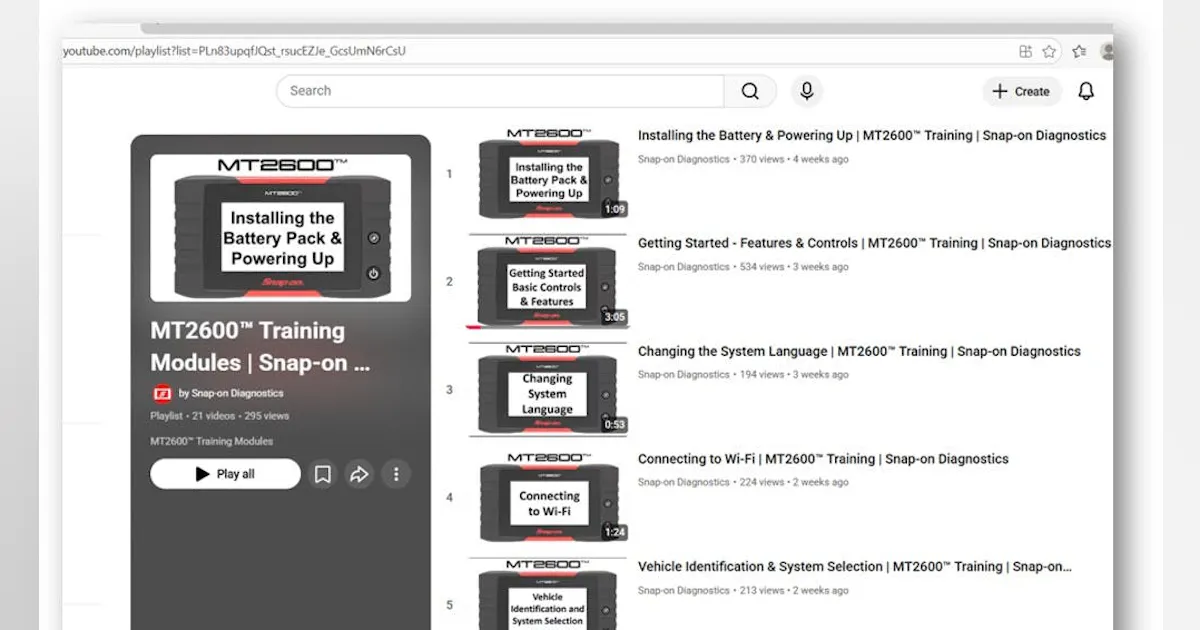
Task: Click the Create button
Action: [1021, 91]
